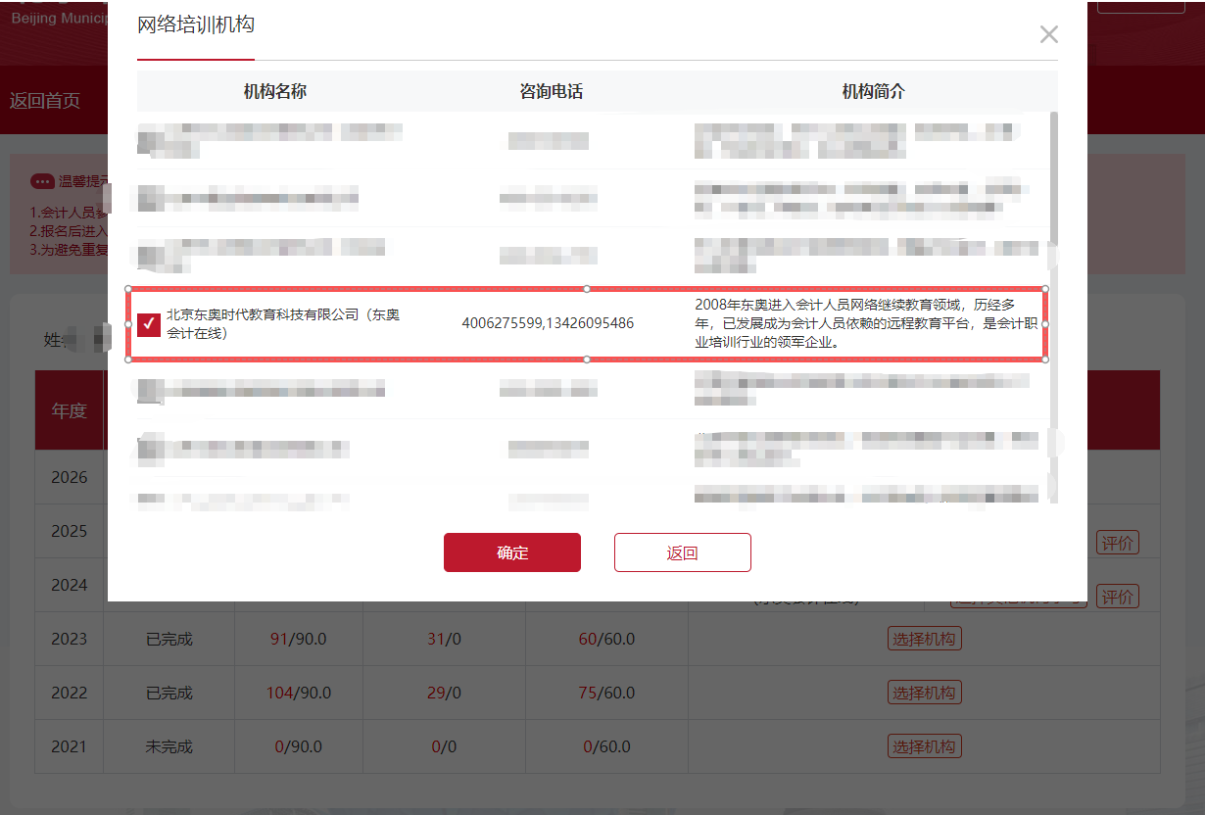Click the 网络培训机构 dialog title
1205x815 pixels.
pos(196,25)
